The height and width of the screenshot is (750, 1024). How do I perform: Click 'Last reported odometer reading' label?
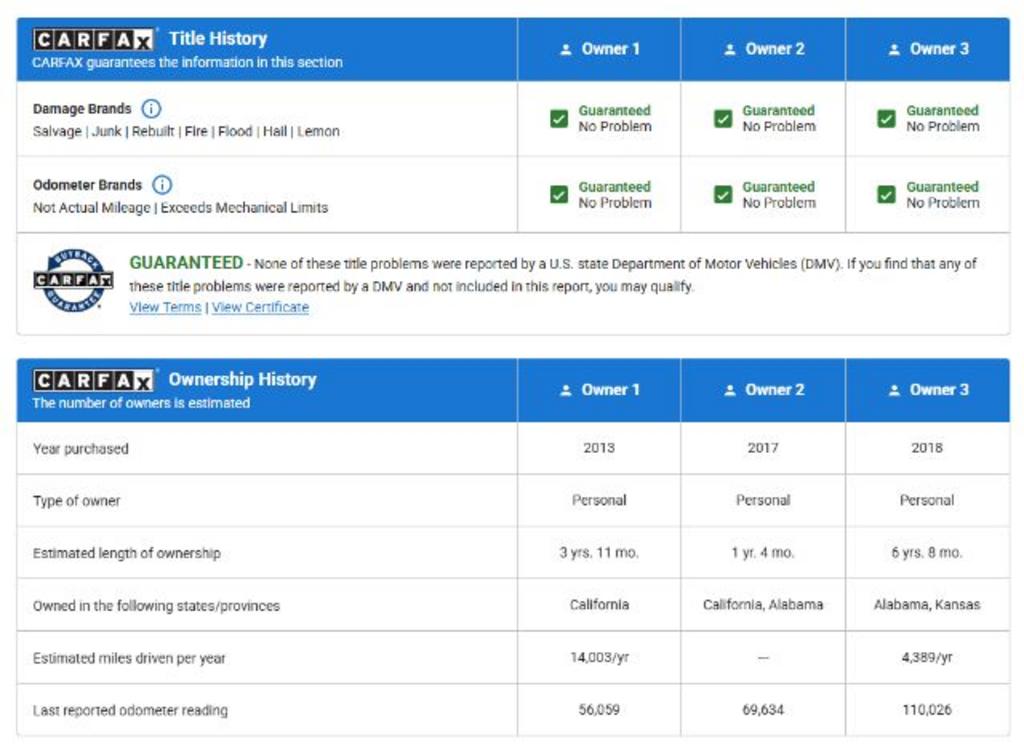click(x=131, y=711)
